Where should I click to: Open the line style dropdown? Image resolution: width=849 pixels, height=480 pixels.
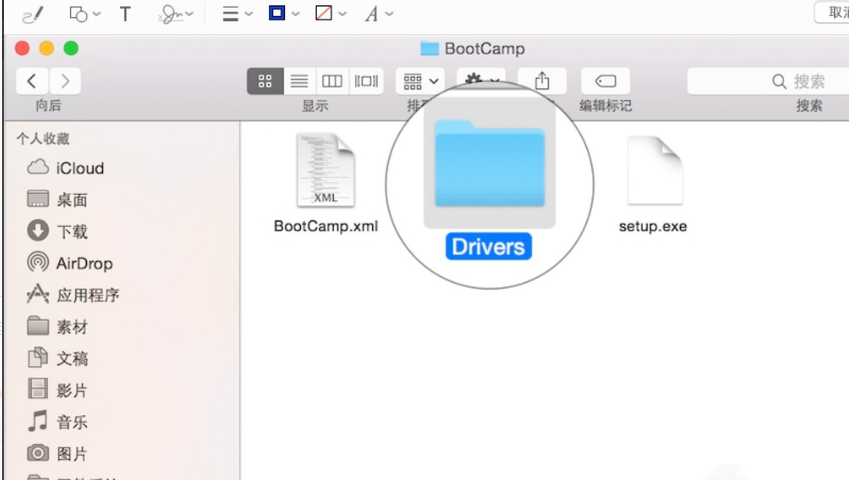pos(236,14)
